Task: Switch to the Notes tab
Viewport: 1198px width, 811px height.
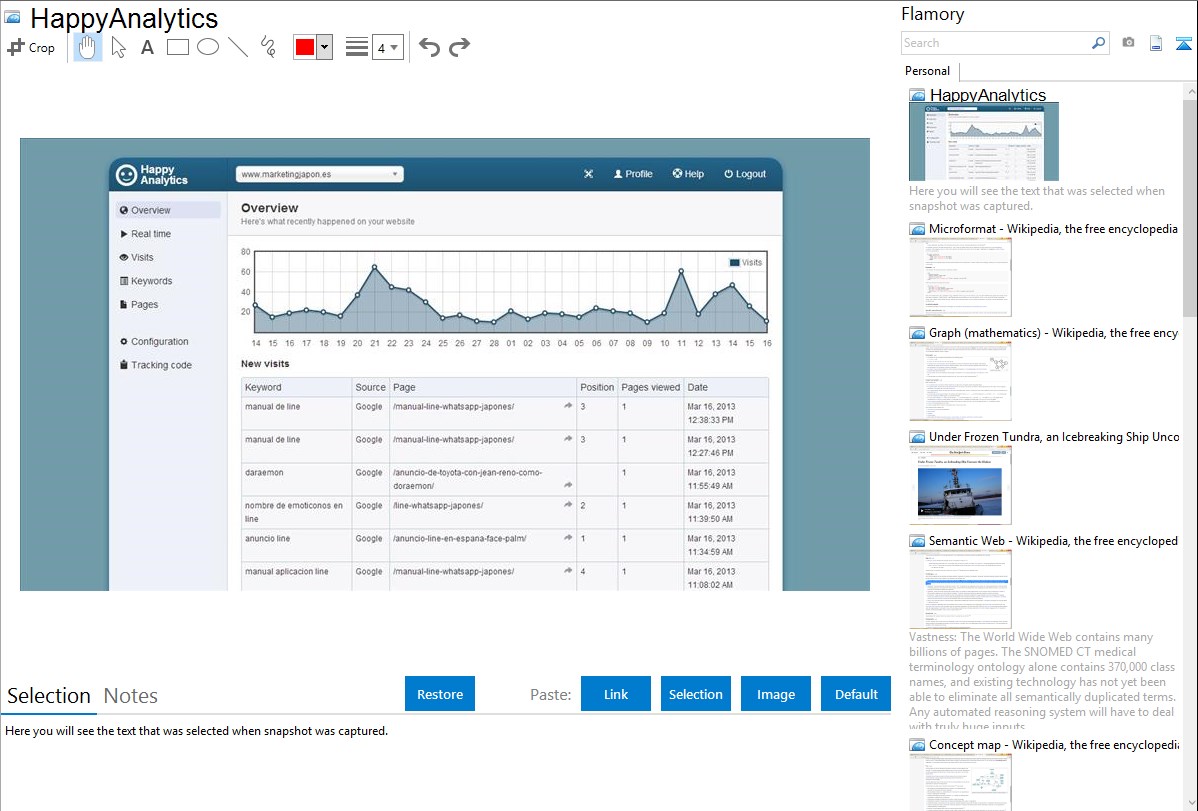Action: click(x=131, y=696)
